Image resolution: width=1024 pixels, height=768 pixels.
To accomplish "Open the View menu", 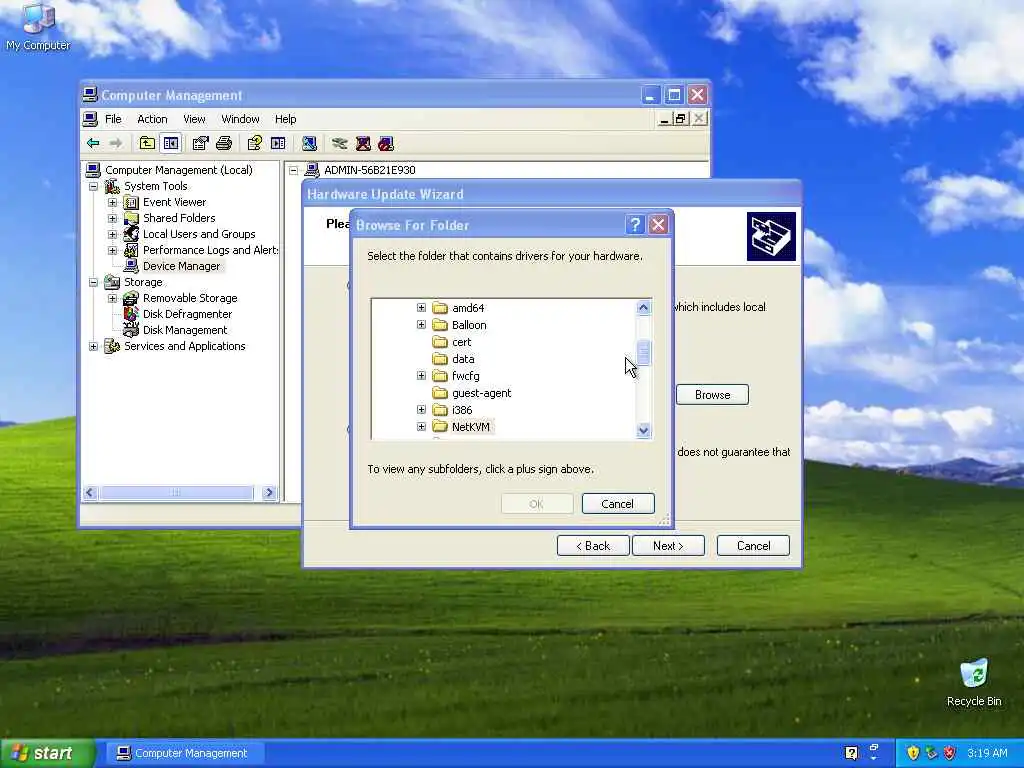I will pos(194,119).
